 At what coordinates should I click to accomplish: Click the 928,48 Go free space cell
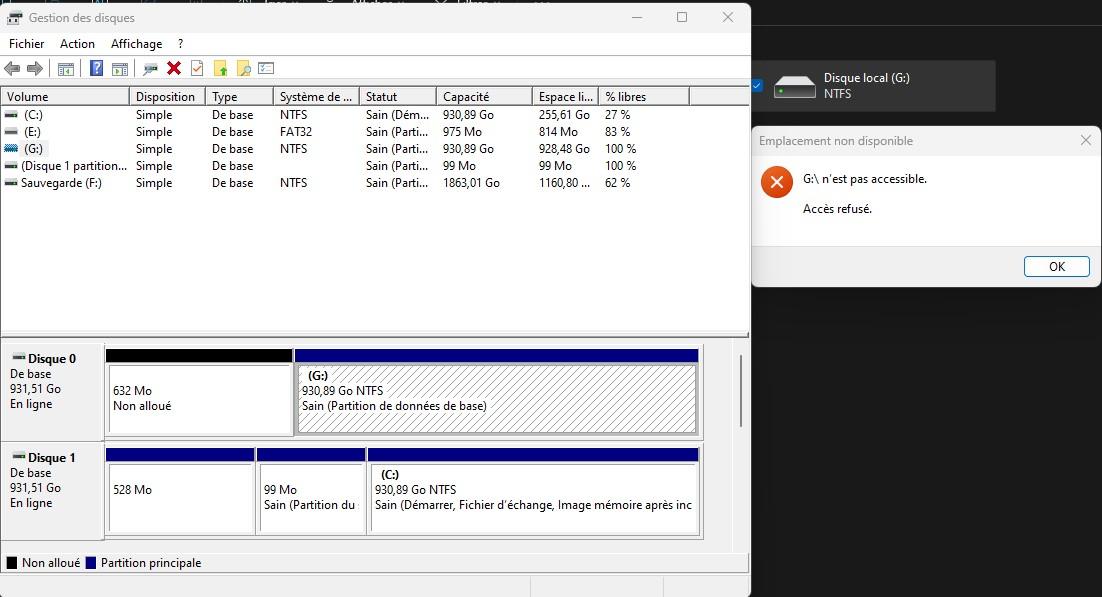click(x=564, y=148)
